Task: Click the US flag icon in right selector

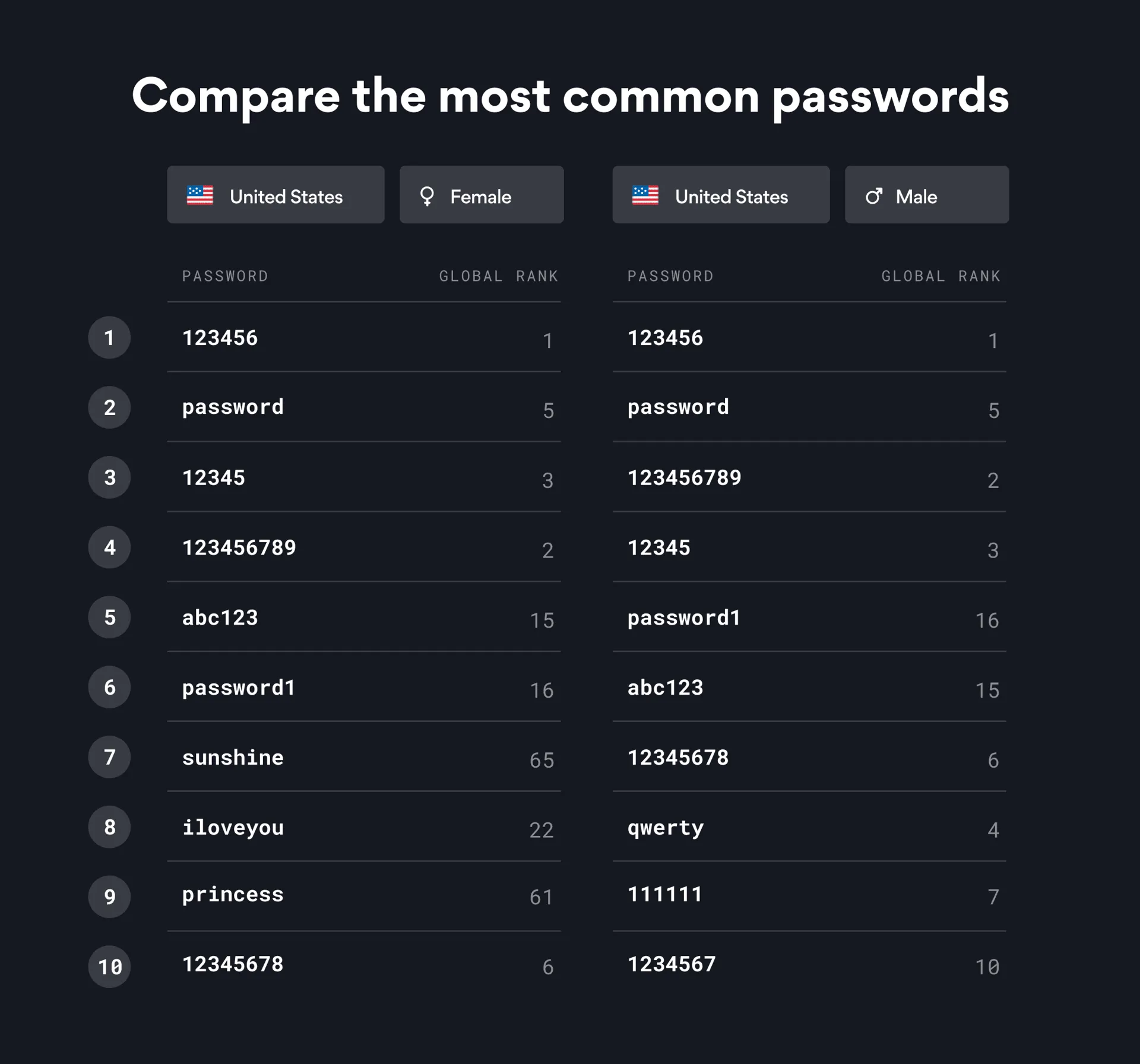Action: pyautogui.click(x=645, y=195)
